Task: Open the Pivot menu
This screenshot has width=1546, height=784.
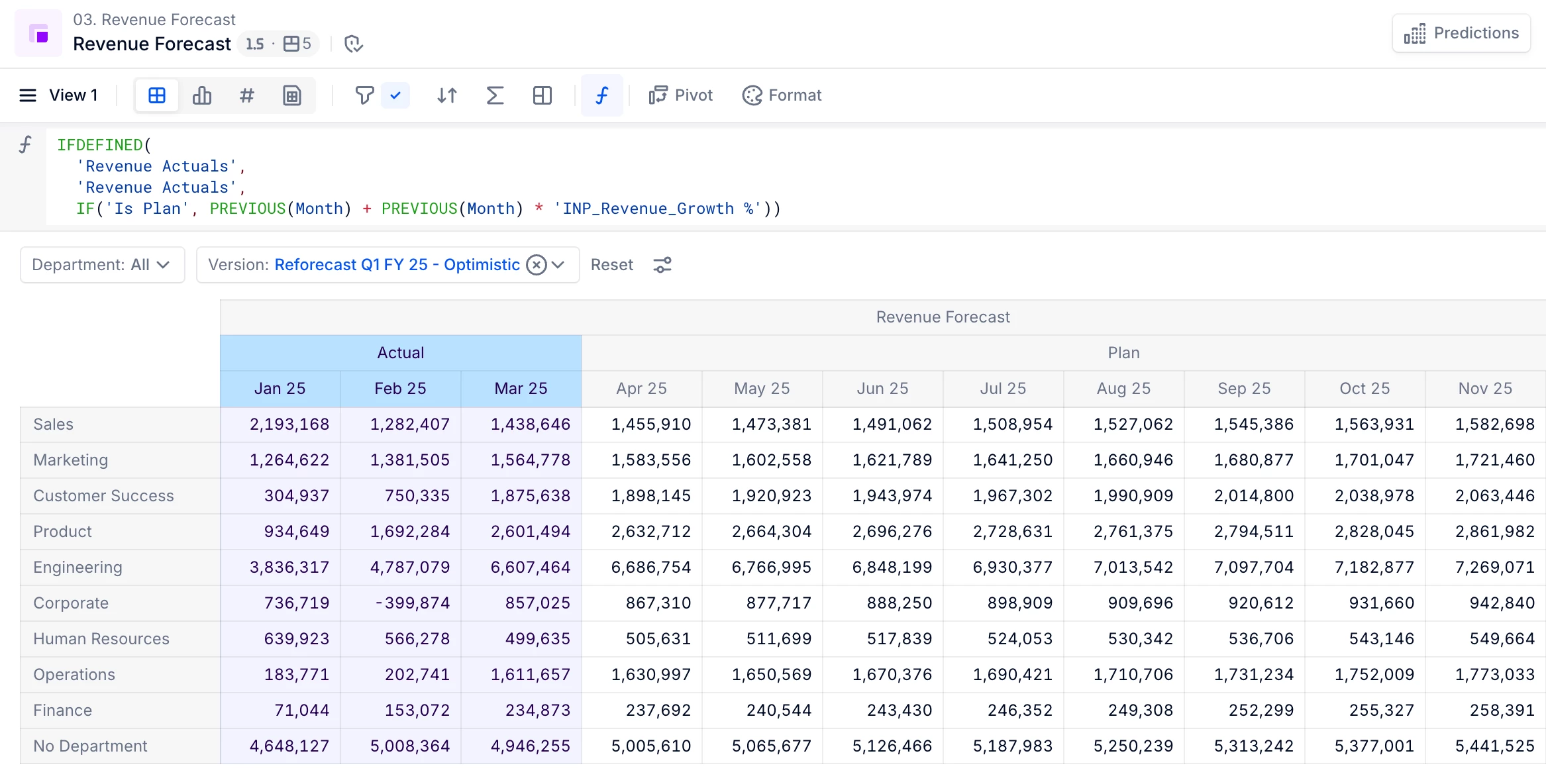Action: pos(681,95)
